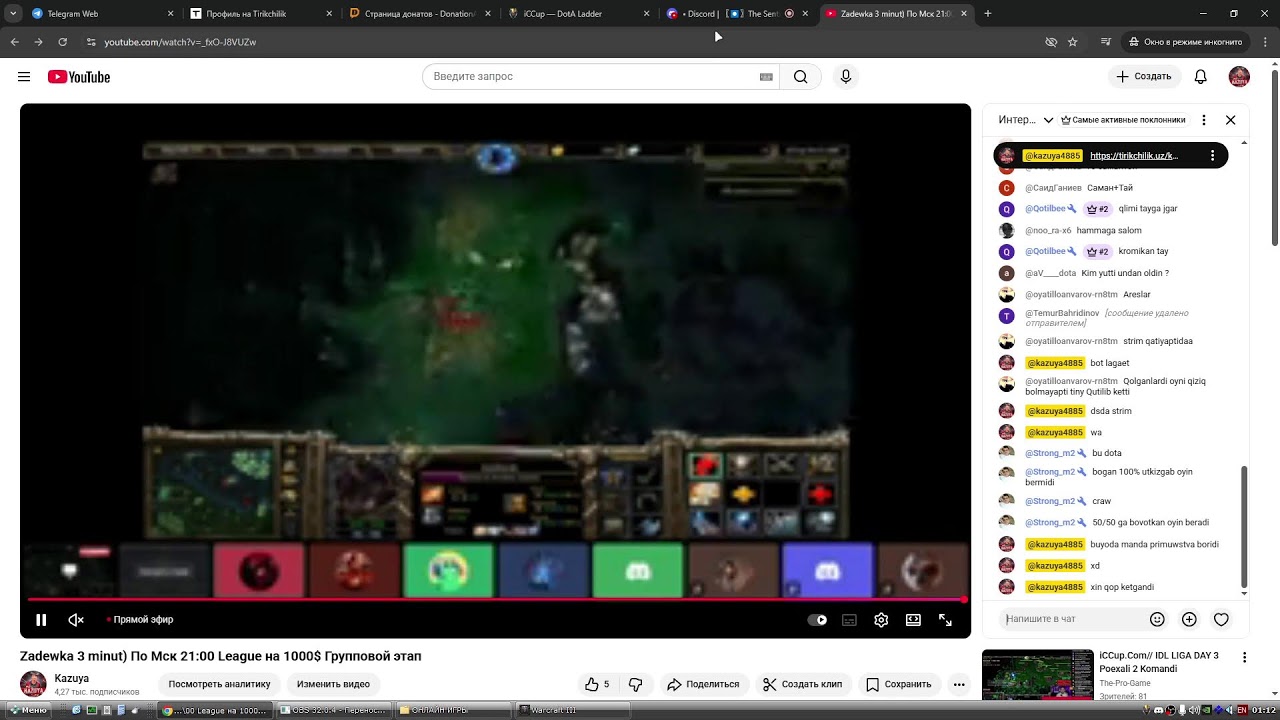The width and height of the screenshot is (1280, 720).
Task: Open more actions ellipsis under video
Action: [959, 684]
